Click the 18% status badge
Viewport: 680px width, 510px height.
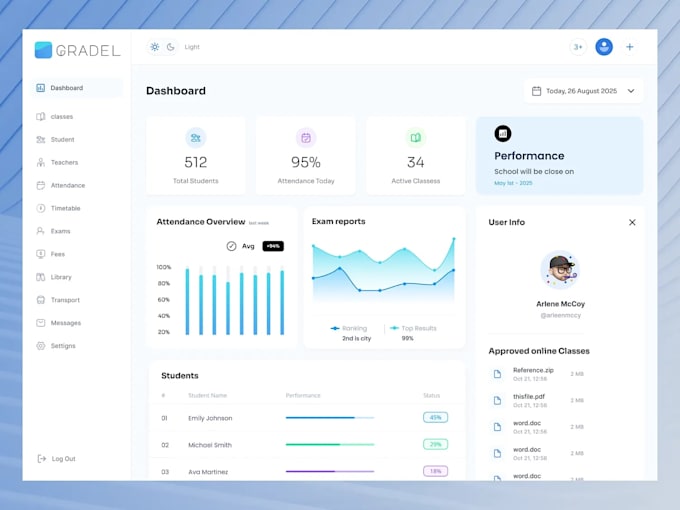point(435,471)
